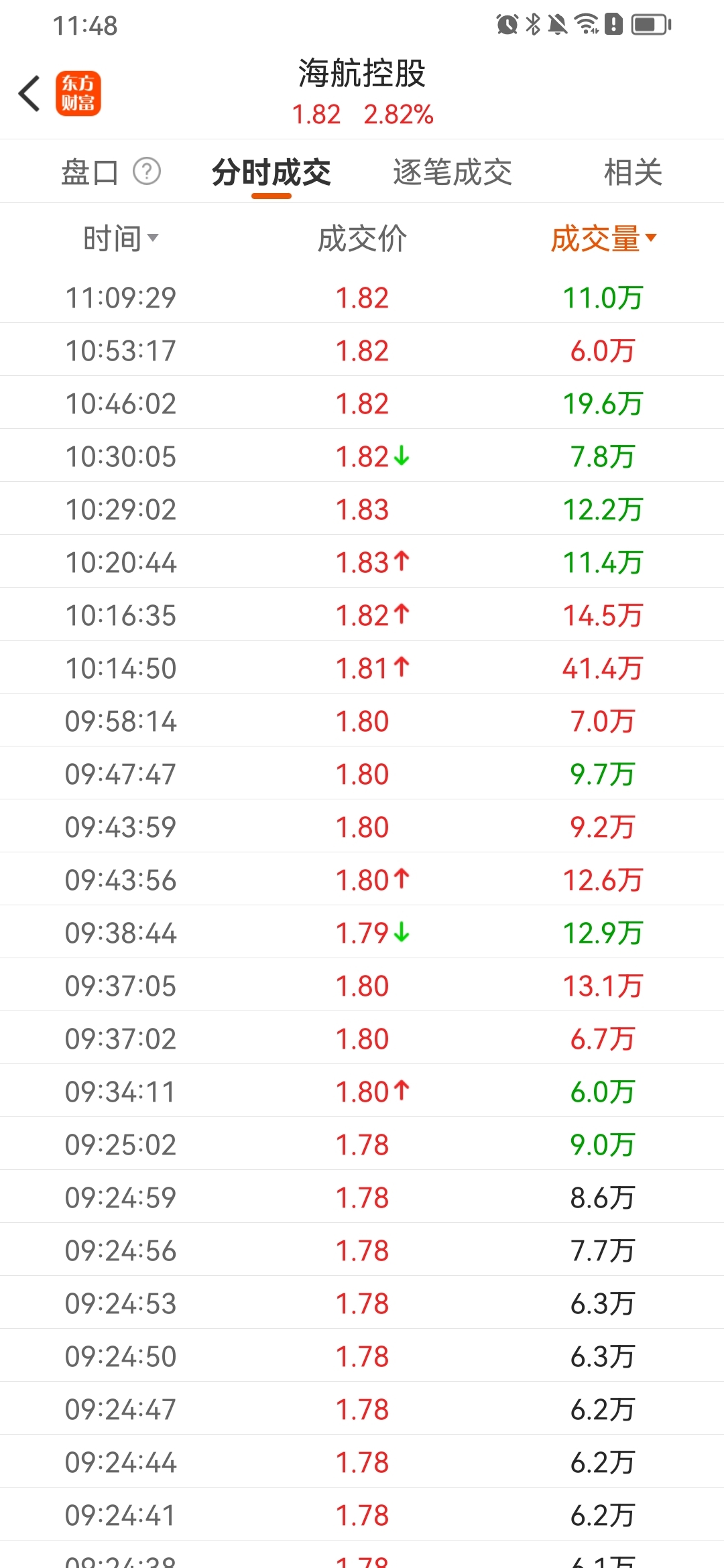724x1568 pixels.
Task: Select the 09:38:44 row priced 1.79
Action: point(362,932)
